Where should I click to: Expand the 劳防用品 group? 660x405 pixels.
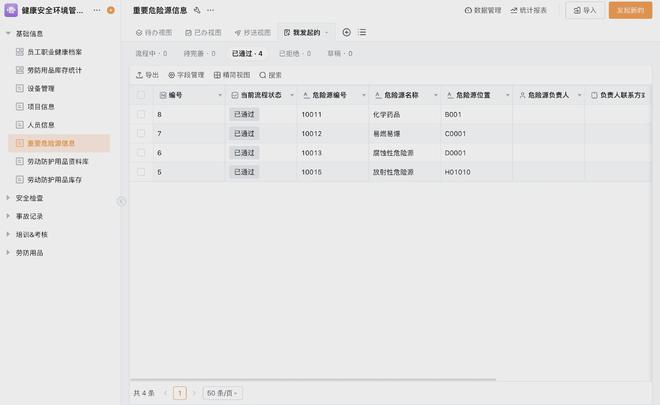8,253
